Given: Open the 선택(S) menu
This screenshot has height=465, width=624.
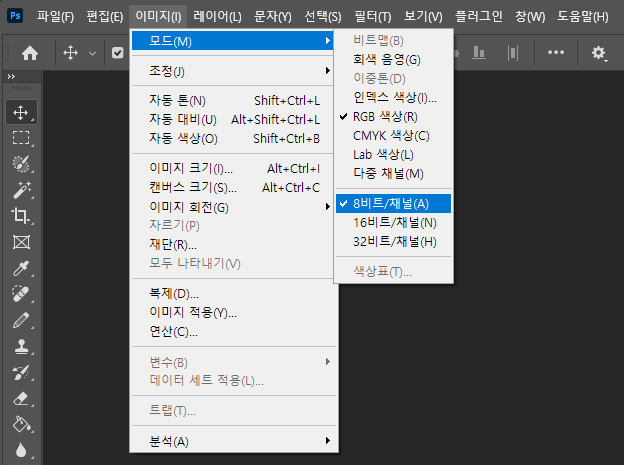Looking at the screenshot, I should click(323, 16).
